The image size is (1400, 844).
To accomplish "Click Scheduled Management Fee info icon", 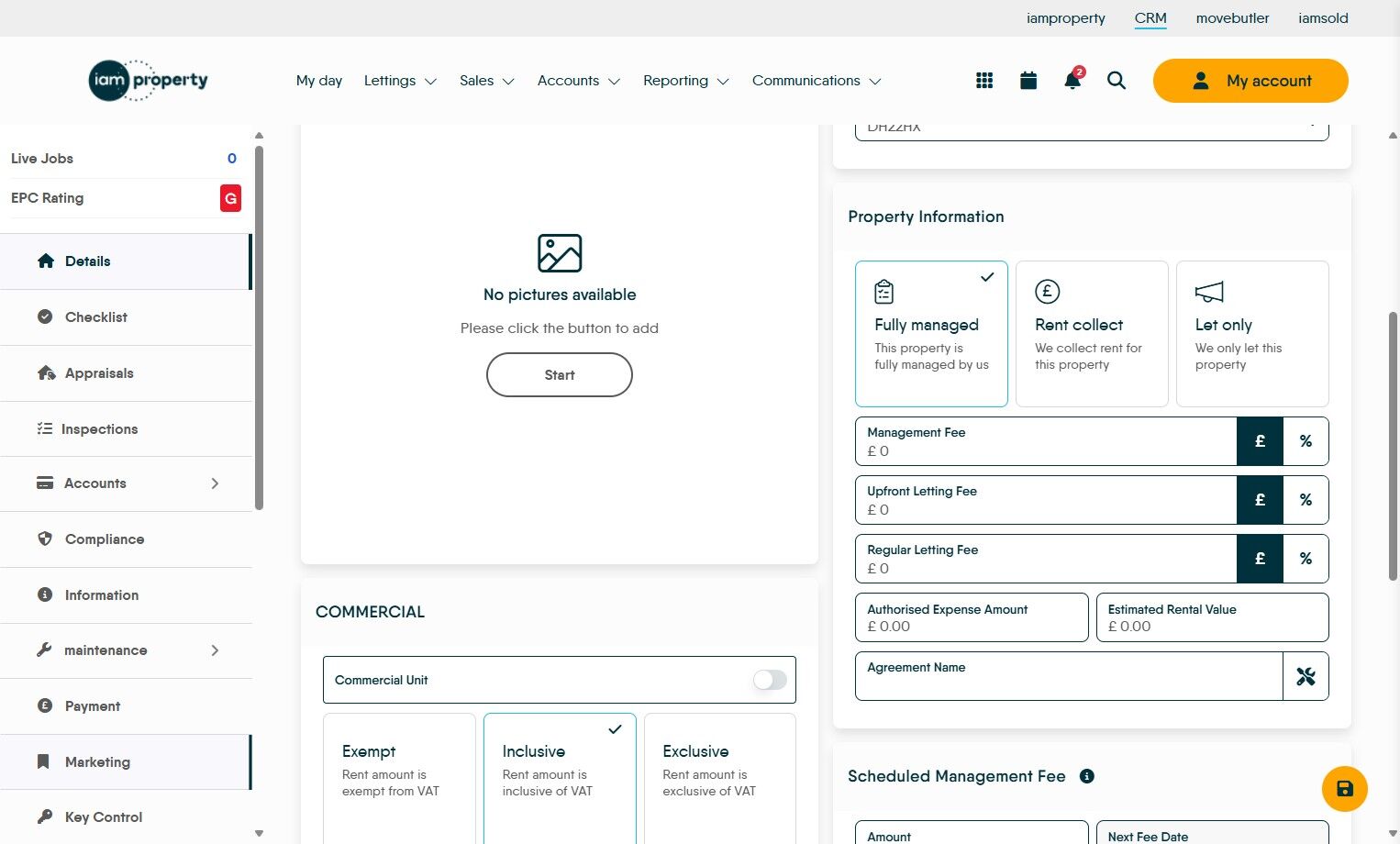I will coord(1087,776).
